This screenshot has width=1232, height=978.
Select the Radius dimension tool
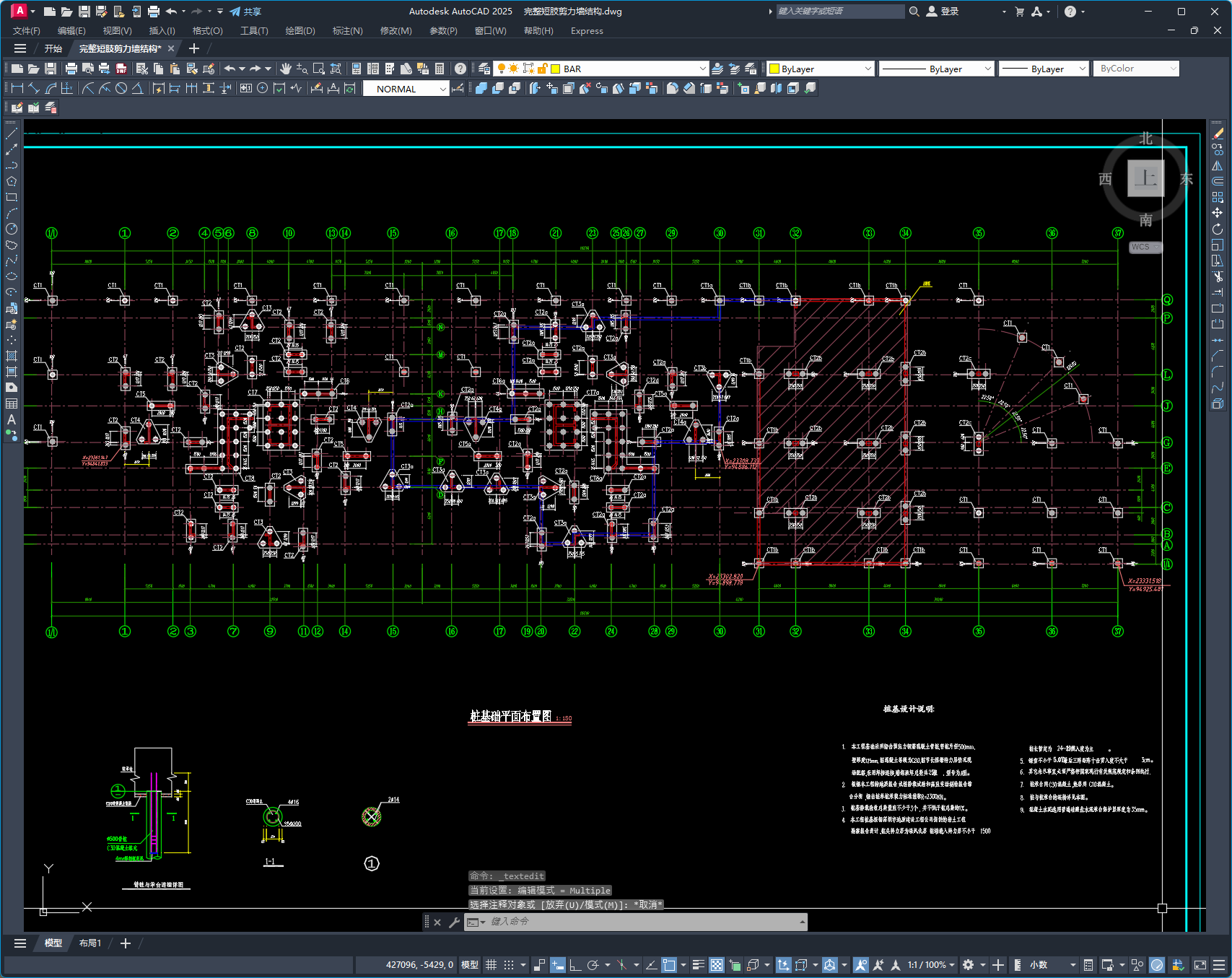(x=88, y=88)
